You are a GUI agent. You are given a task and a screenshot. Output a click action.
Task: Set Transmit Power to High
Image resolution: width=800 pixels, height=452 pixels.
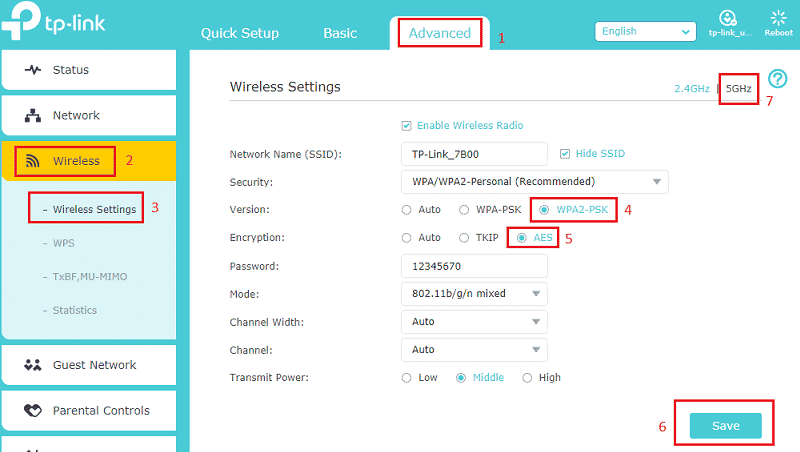point(527,378)
